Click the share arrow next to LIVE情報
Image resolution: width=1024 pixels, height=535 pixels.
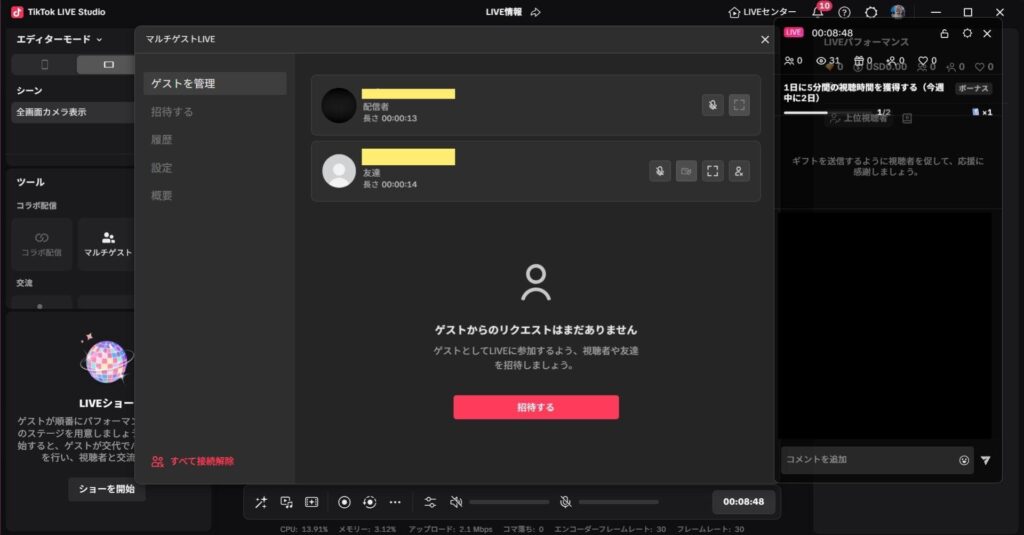pyautogui.click(x=536, y=12)
